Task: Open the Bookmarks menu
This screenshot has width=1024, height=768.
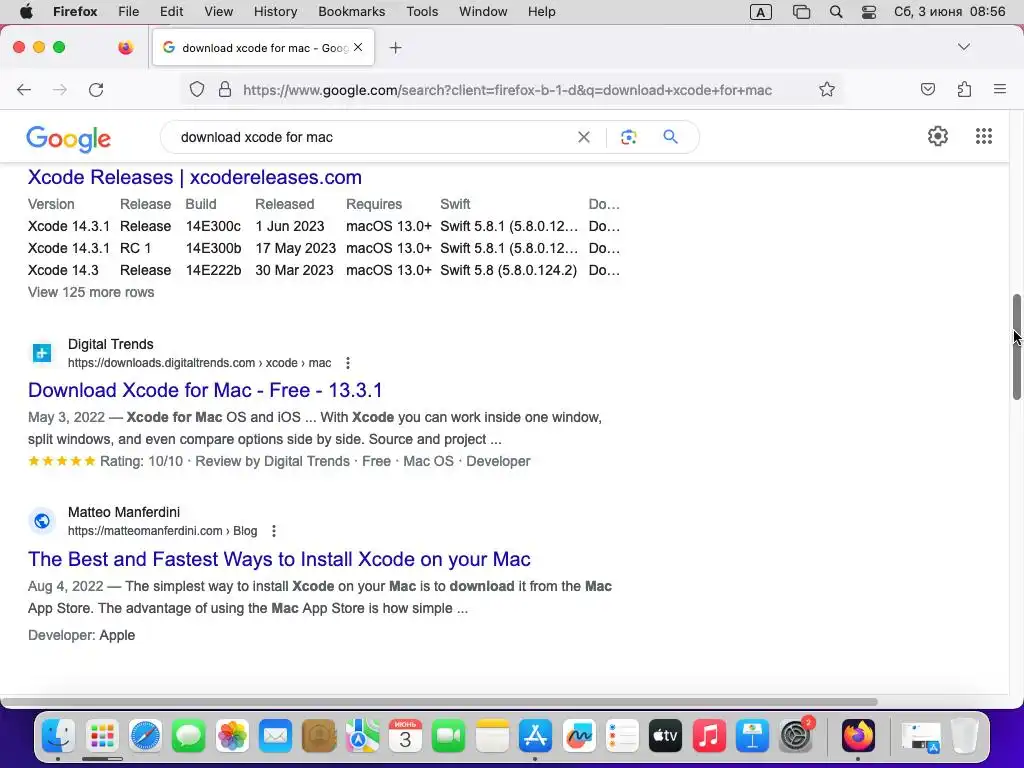Action: [351, 12]
